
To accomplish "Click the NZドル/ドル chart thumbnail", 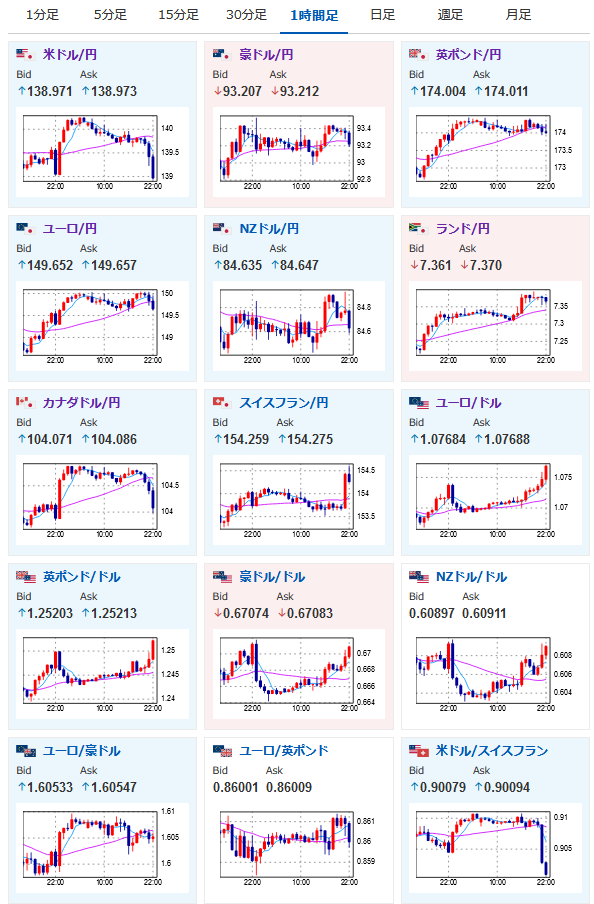I will pyautogui.click(x=495, y=675).
